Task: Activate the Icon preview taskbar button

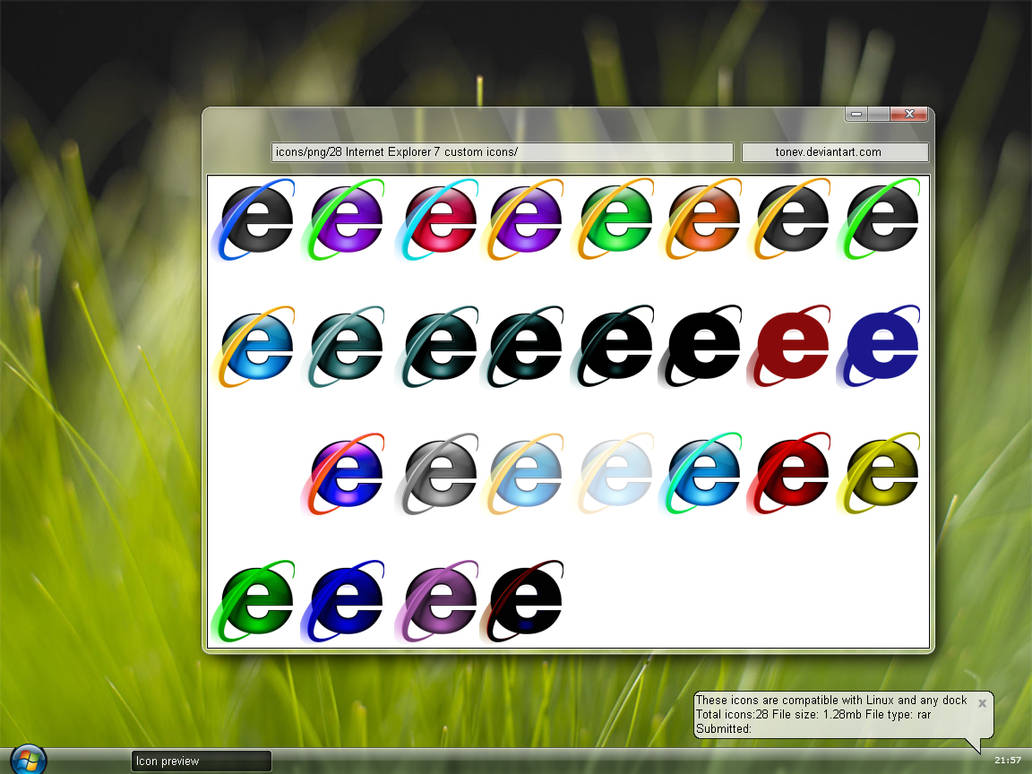Action: 201,761
